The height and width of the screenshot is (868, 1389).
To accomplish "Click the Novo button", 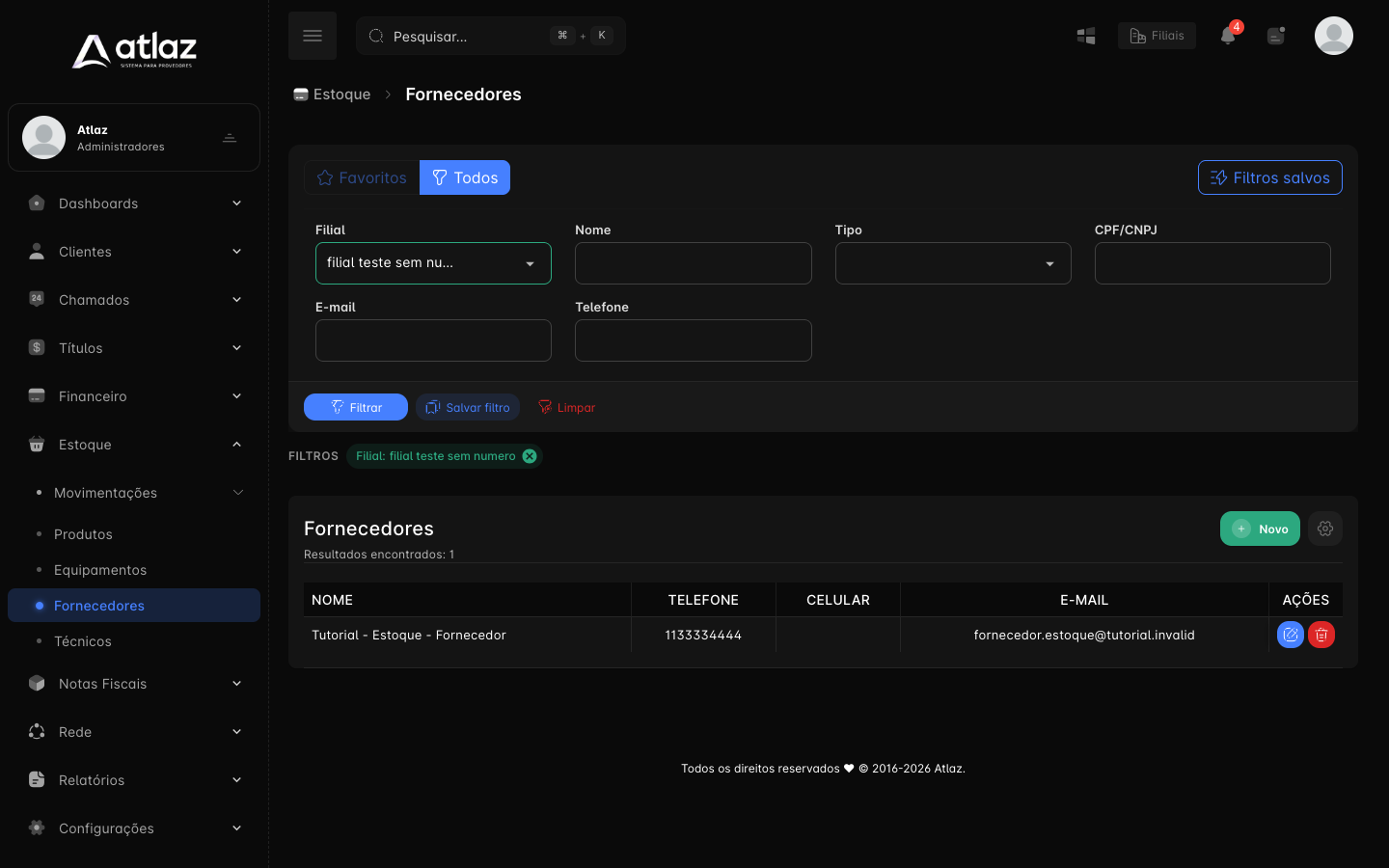I will (x=1260, y=529).
